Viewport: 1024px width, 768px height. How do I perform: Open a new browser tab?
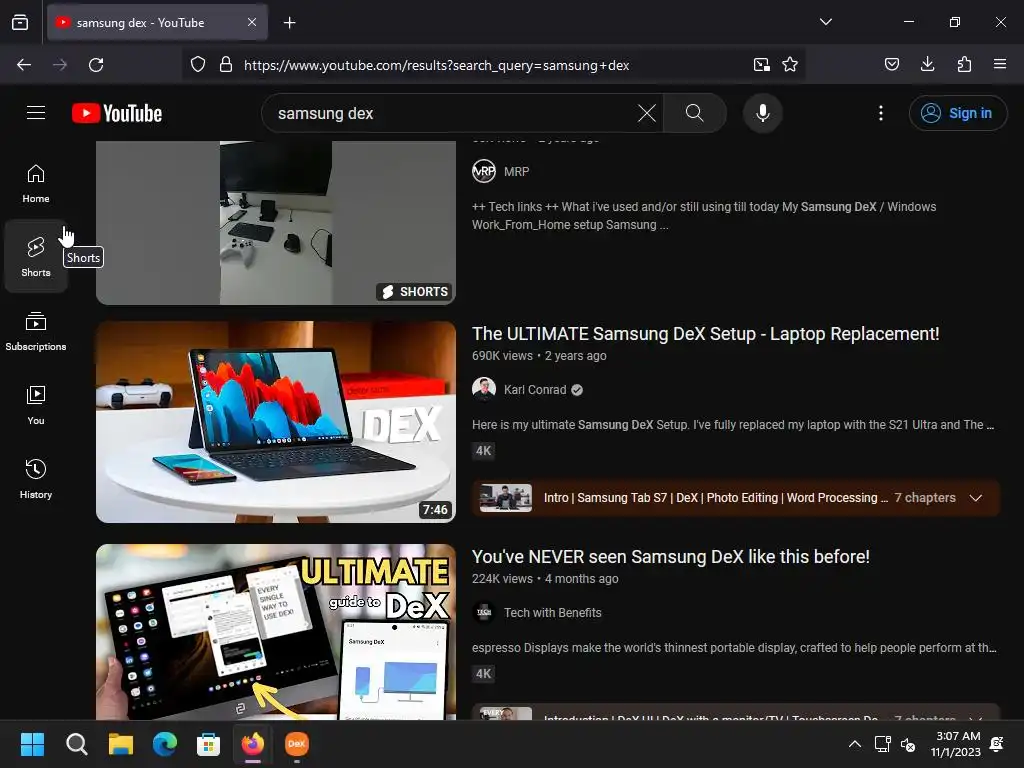[289, 23]
